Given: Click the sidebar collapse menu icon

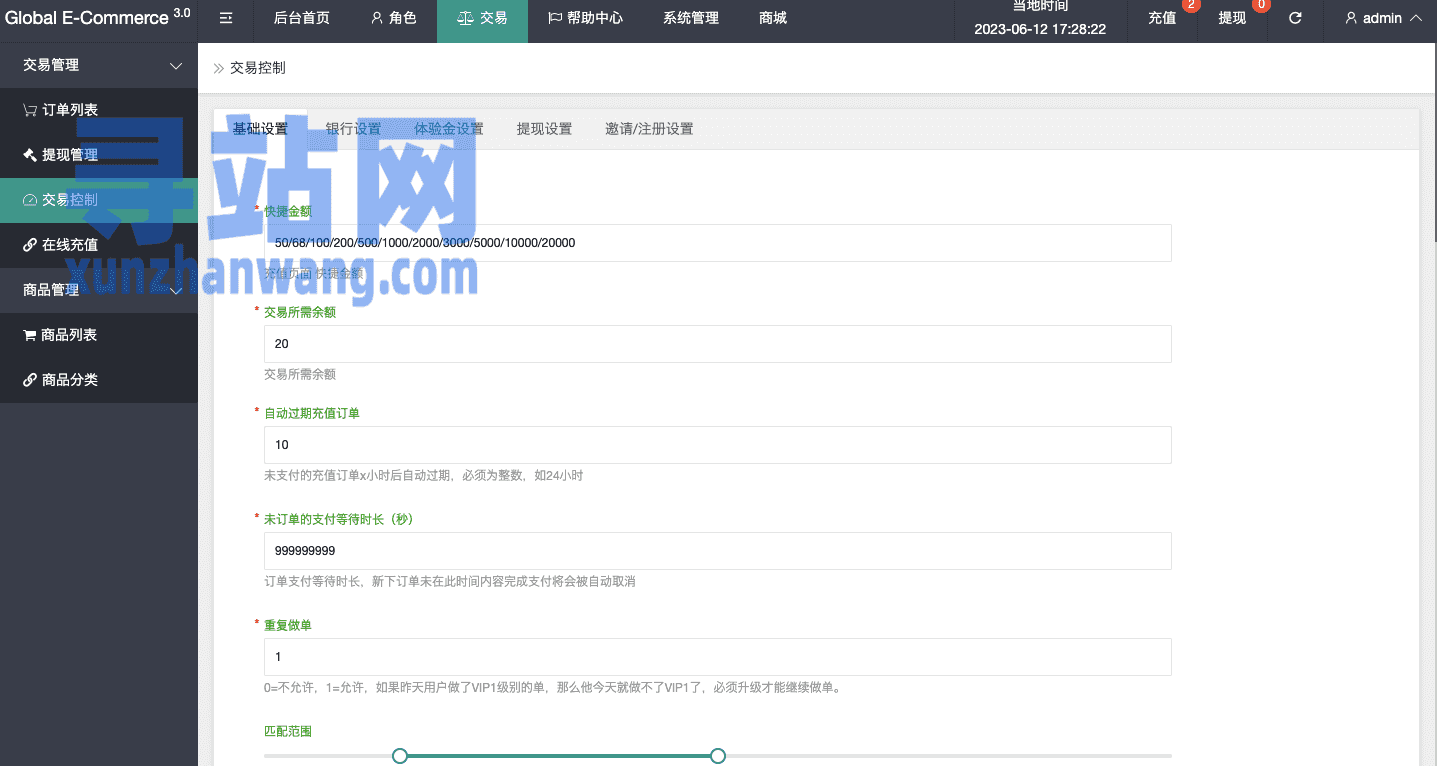Looking at the screenshot, I should 226,18.
